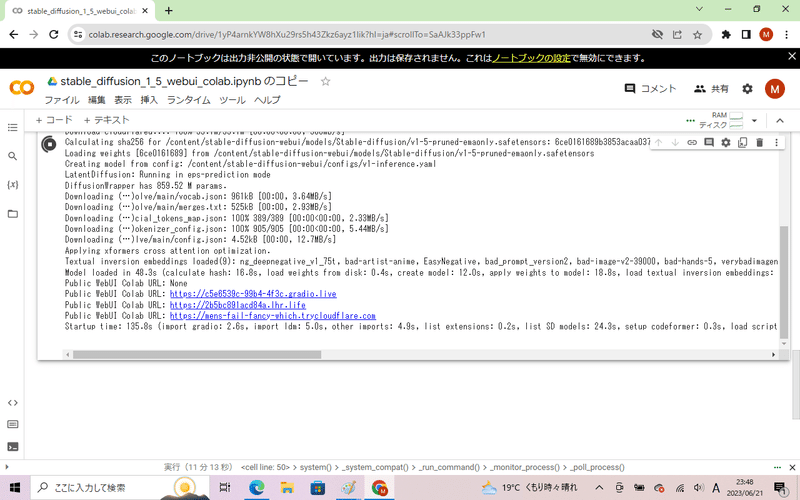This screenshot has width=800, height=500.
Task: Mirror cell in tab icon
Action: point(742,142)
